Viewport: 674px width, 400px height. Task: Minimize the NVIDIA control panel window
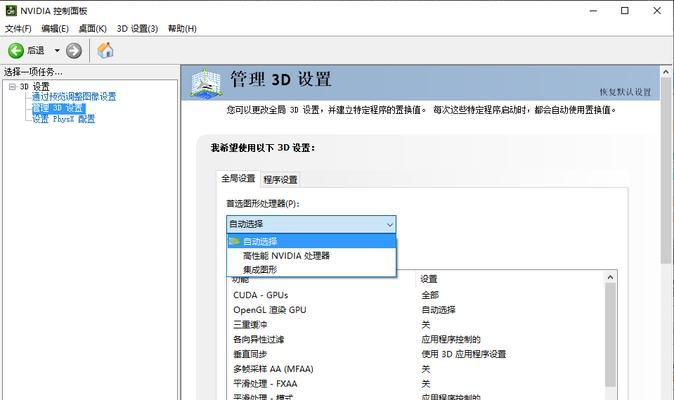point(593,11)
